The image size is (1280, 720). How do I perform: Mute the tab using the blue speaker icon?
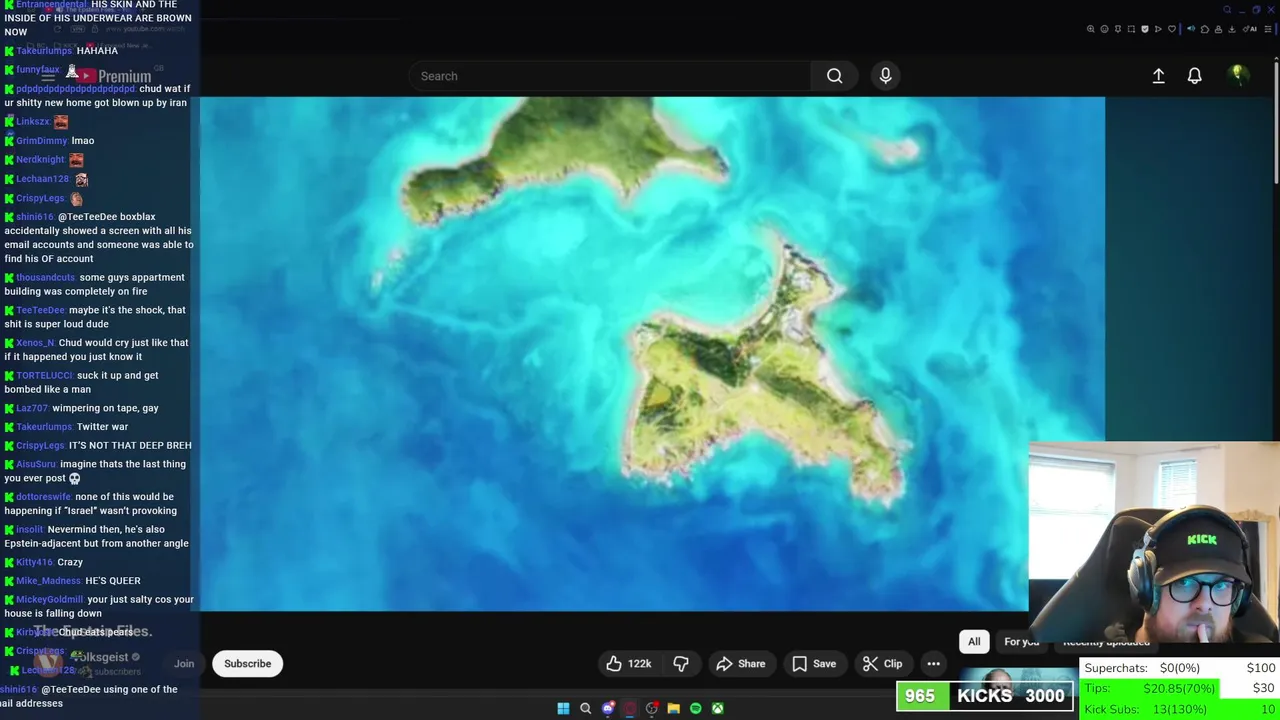(1191, 29)
